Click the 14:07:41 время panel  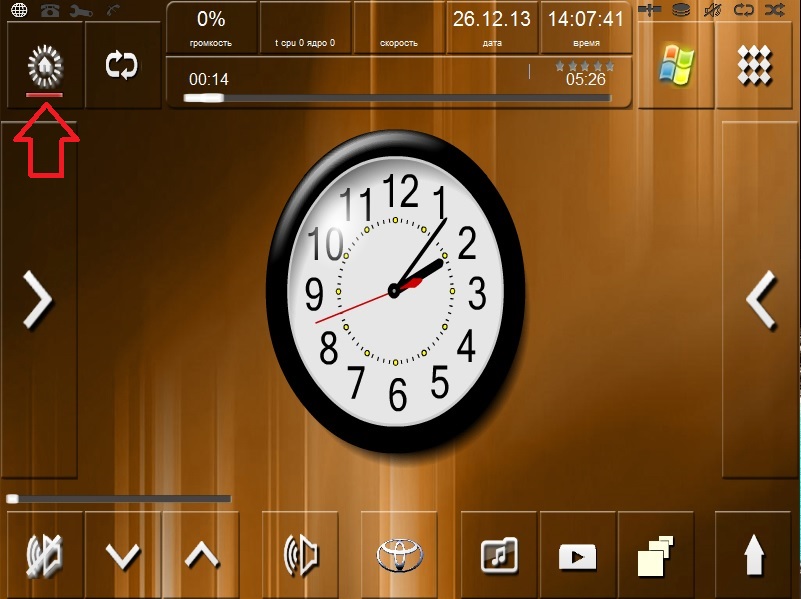[586, 28]
